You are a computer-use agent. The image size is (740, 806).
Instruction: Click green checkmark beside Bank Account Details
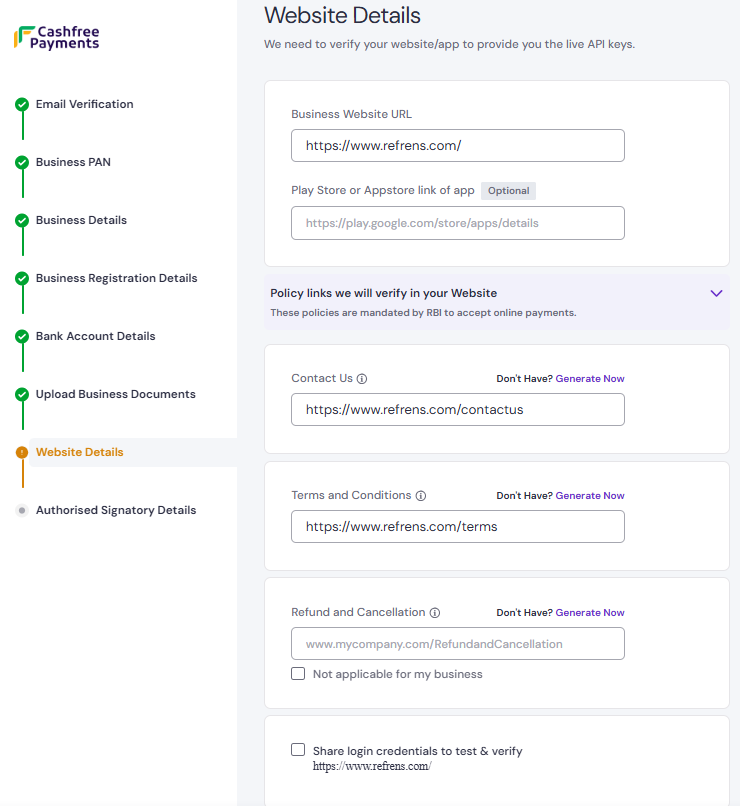[x=22, y=337]
